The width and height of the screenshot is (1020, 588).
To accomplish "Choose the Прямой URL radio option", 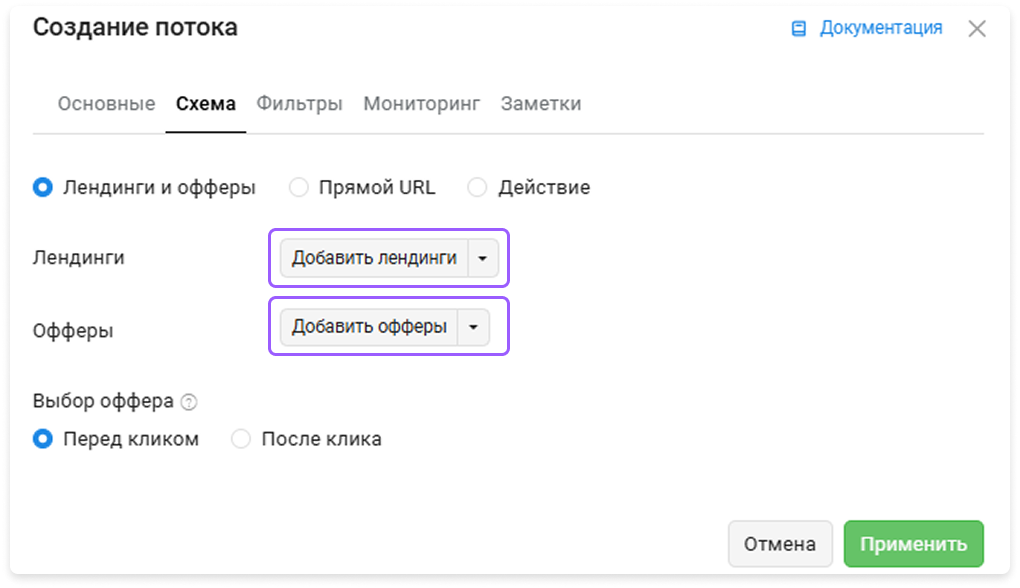I will pyautogui.click(x=299, y=187).
